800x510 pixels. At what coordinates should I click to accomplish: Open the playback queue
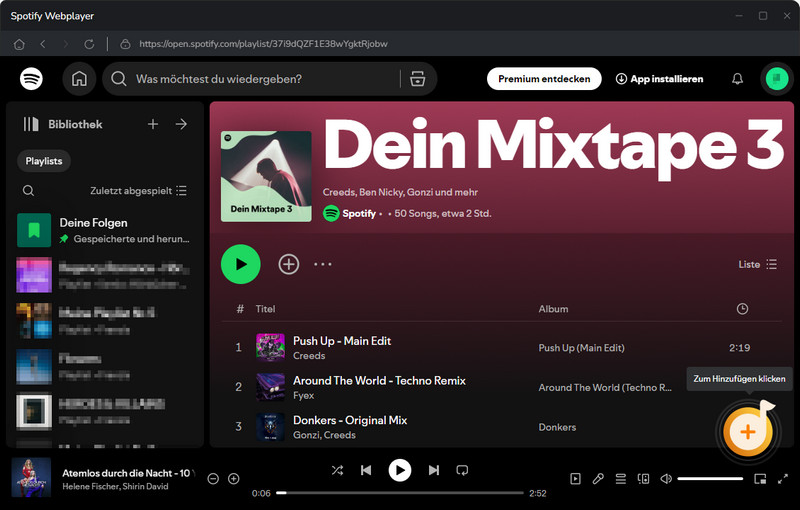(620, 479)
